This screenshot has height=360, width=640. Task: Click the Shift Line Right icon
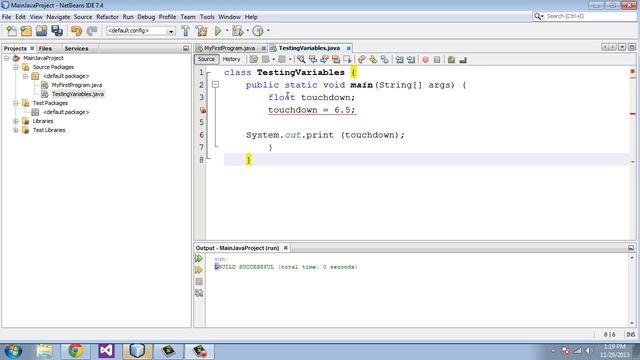point(411,60)
